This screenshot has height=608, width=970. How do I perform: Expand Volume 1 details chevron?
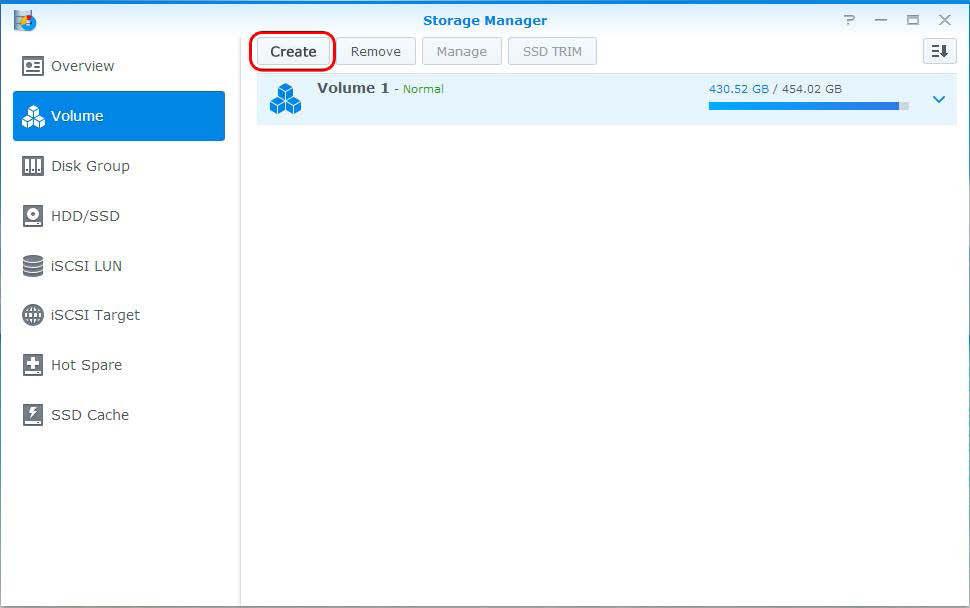(x=938, y=100)
